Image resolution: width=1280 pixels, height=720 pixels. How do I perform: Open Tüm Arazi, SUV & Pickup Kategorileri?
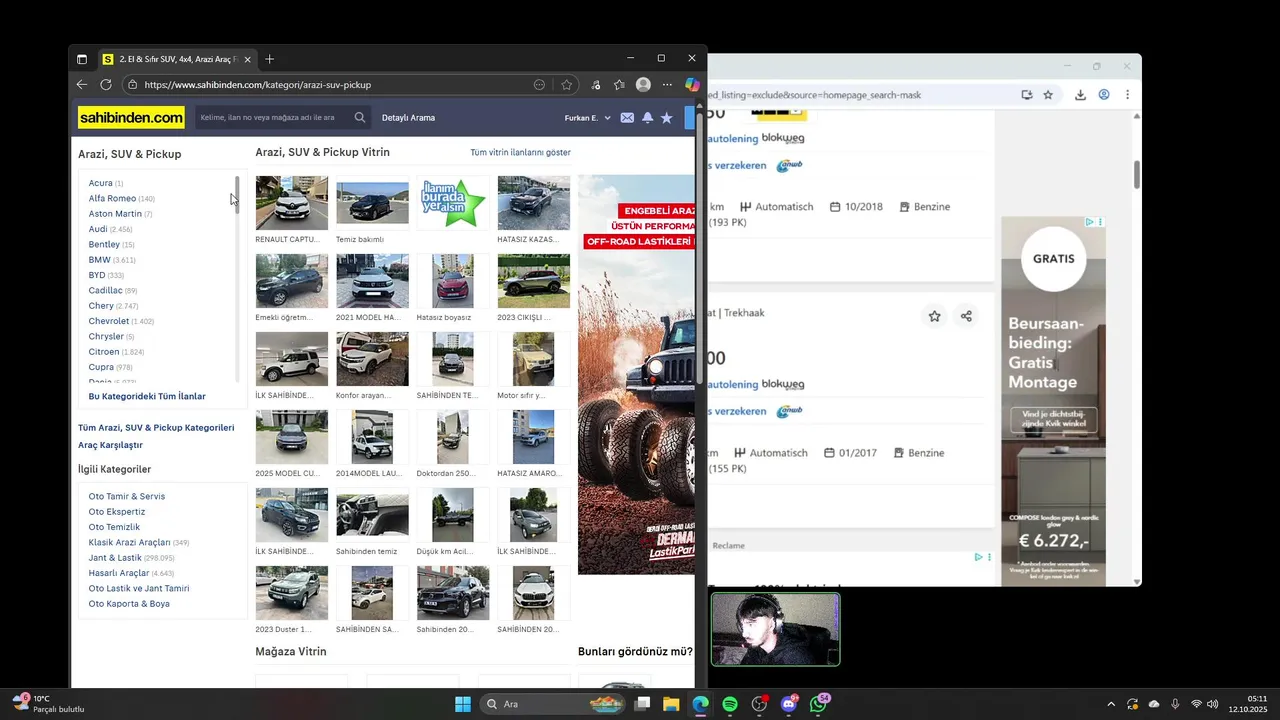156,428
